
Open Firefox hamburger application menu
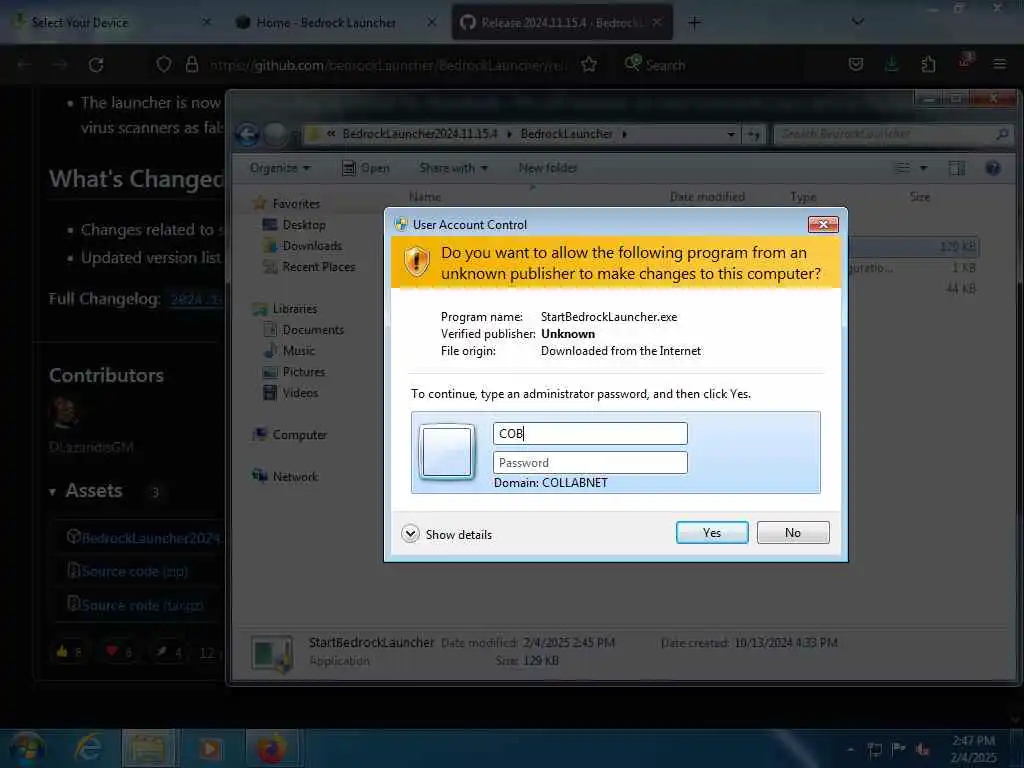pyautogui.click(x=999, y=64)
